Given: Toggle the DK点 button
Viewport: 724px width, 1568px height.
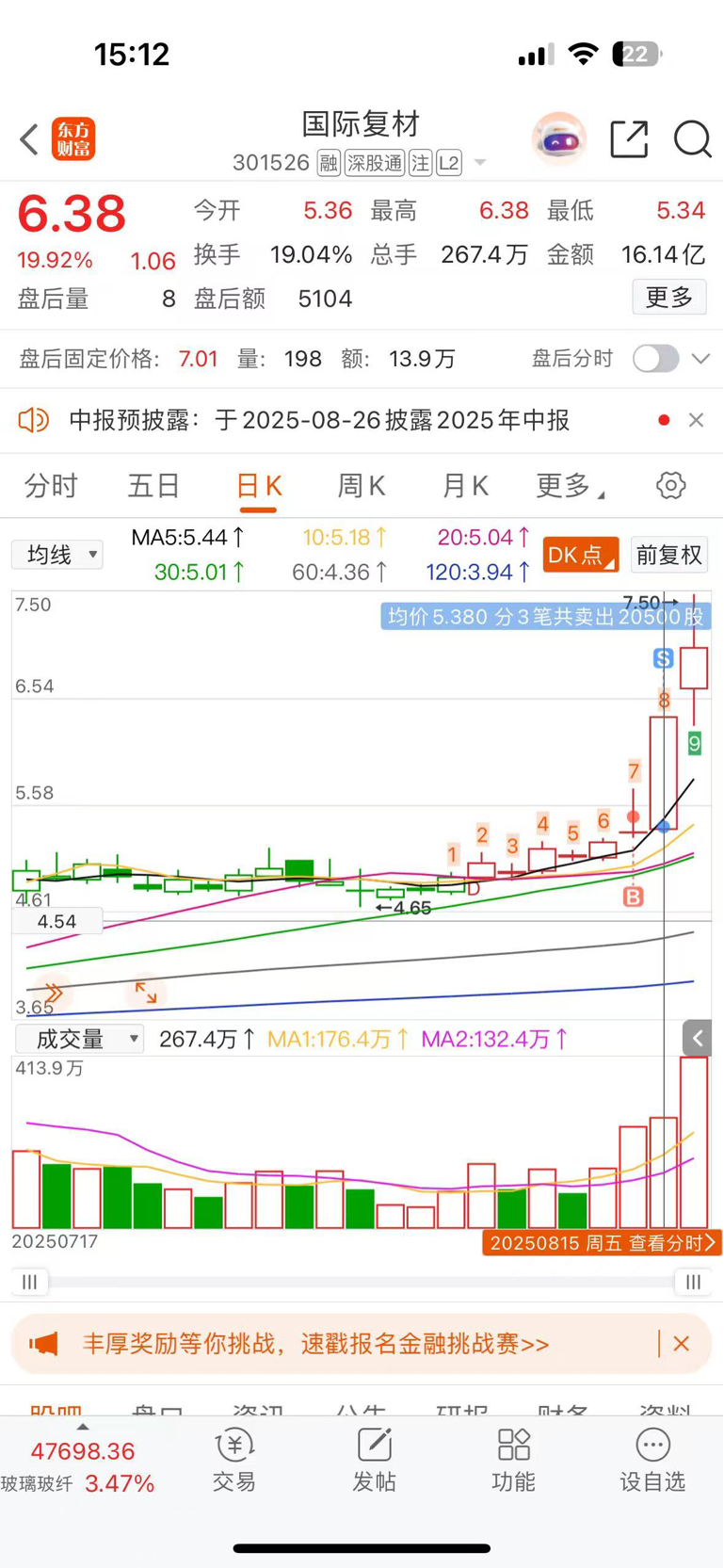Looking at the screenshot, I should coord(581,555).
